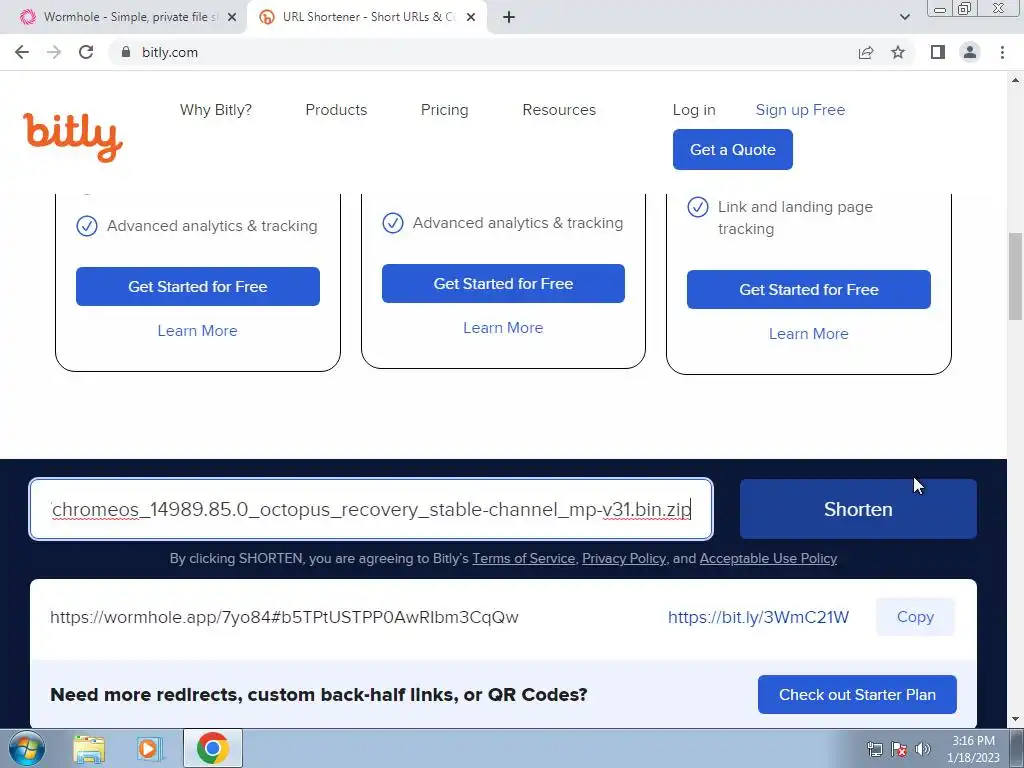
Task: Click the site lock icon in address bar
Action: [x=126, y=52]
